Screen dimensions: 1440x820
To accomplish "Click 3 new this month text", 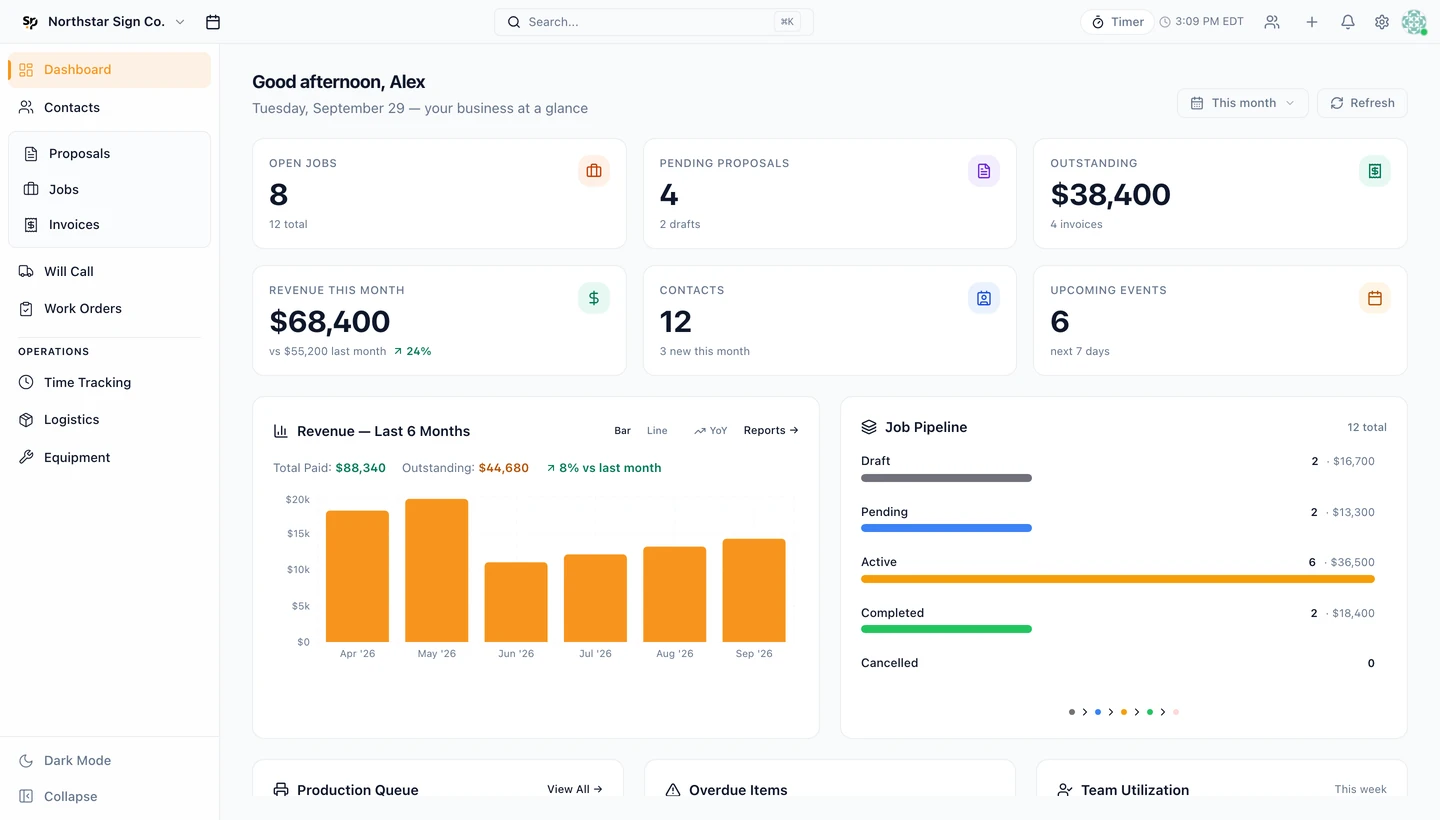I will point(704,352).
